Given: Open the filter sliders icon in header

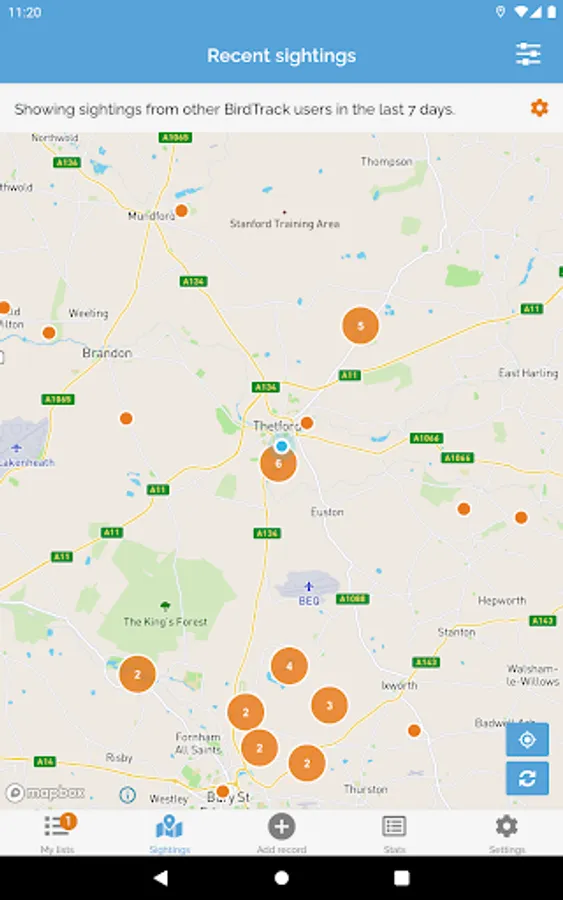Looking at the screenshot, I should 527,55.
